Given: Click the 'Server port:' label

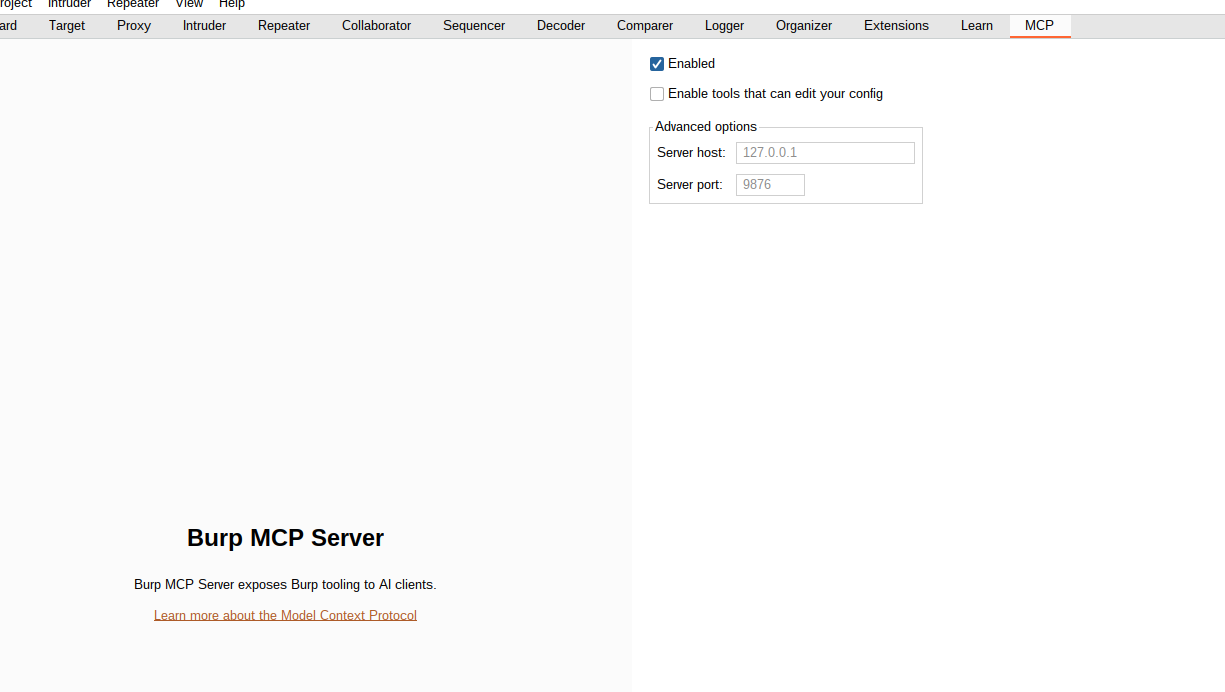Looking at the screenshot, I should pyautogui.click(x=690, y=185).
